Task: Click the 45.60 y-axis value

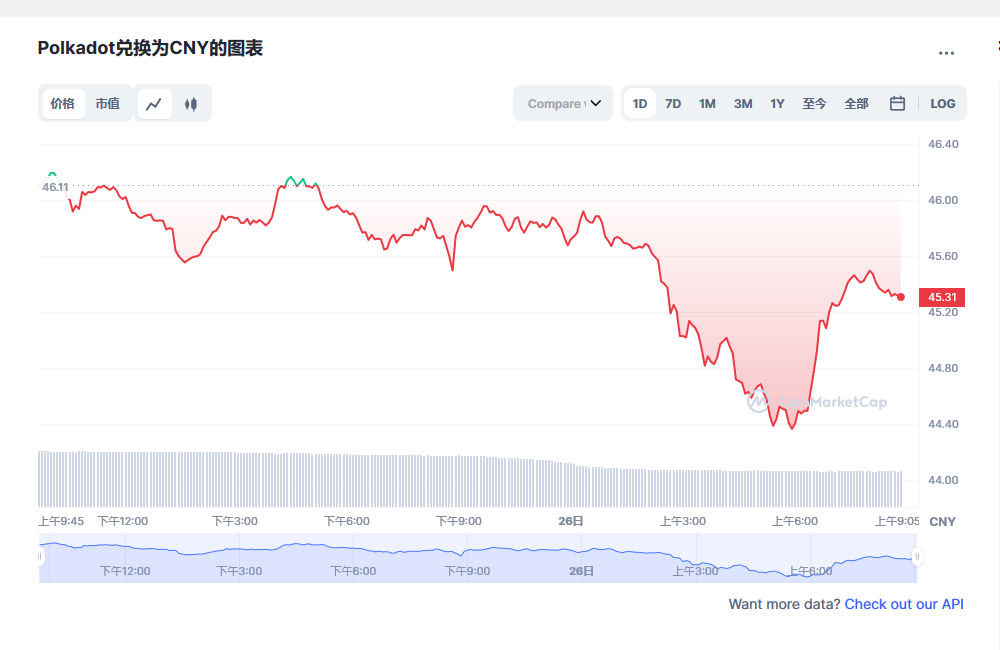Action: [x=943, y=256]
